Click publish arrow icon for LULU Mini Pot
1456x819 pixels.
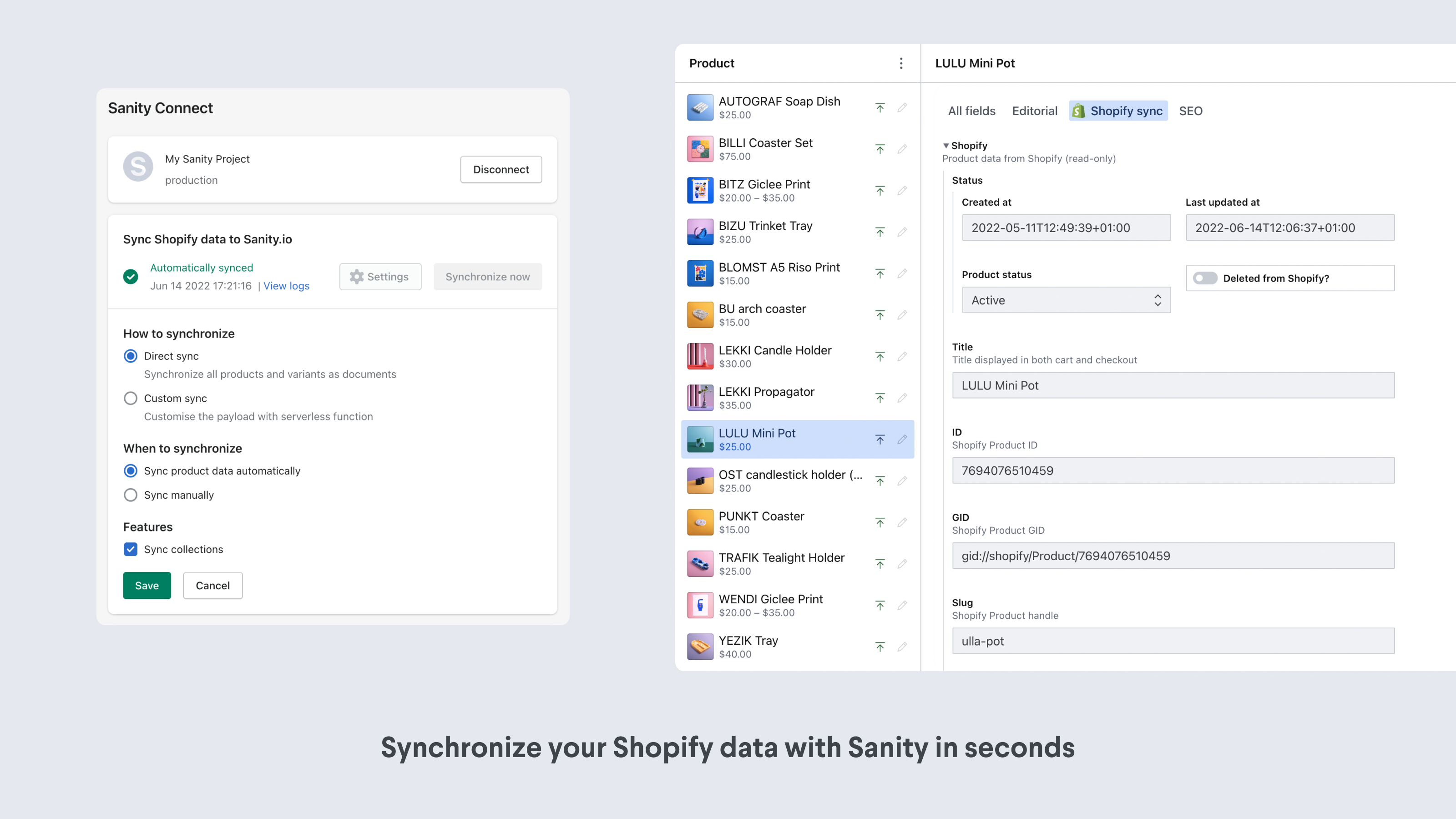pos(880,439)
